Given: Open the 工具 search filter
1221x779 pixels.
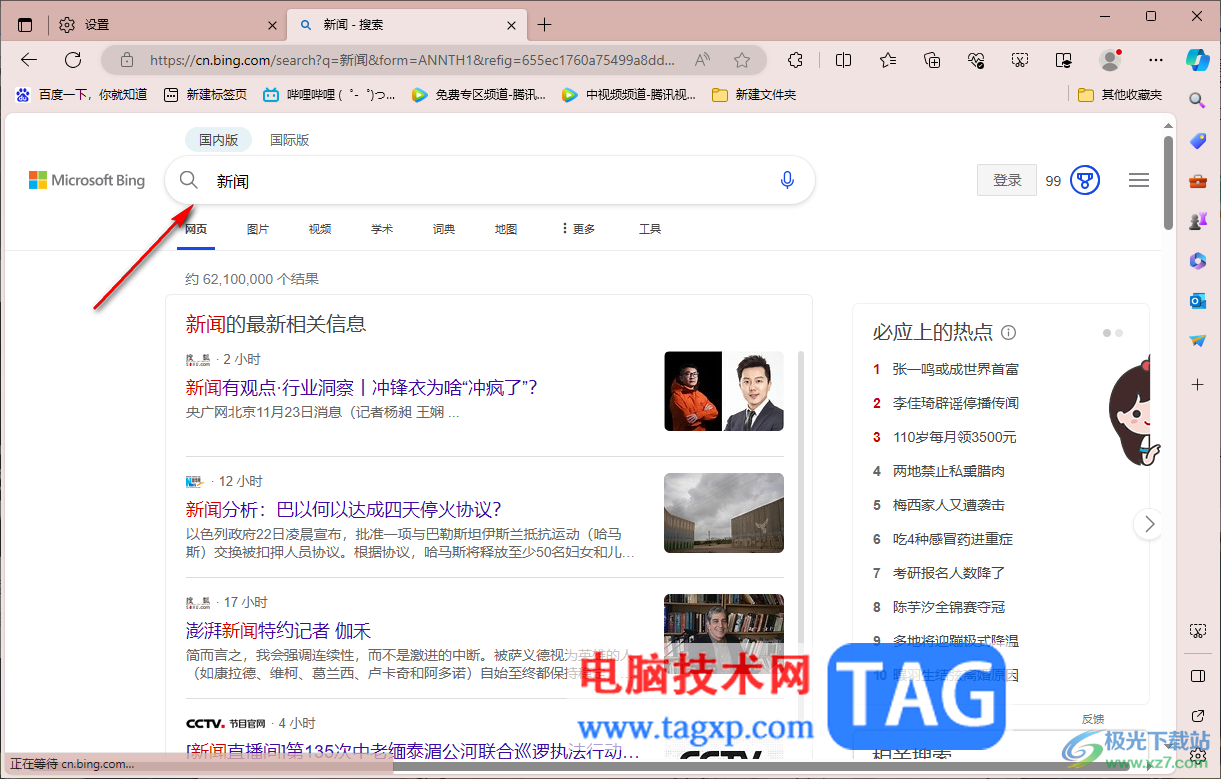Looking at the screenshot, I should pyautogui.click(x=650, y=229).
